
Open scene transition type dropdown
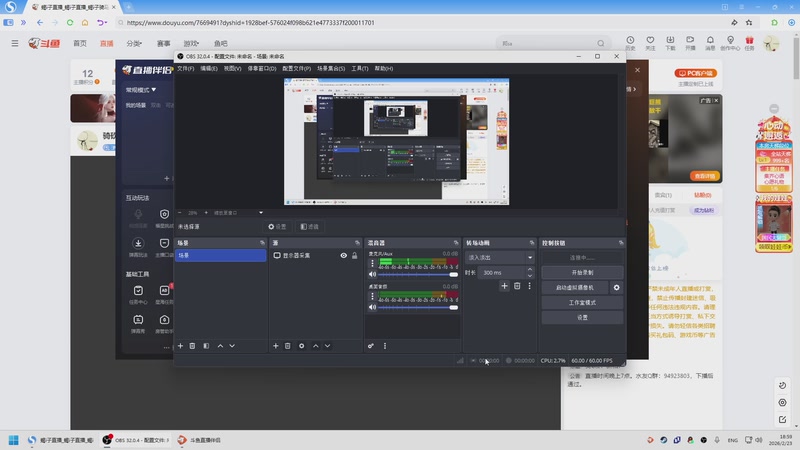click(x=499, y=258)
